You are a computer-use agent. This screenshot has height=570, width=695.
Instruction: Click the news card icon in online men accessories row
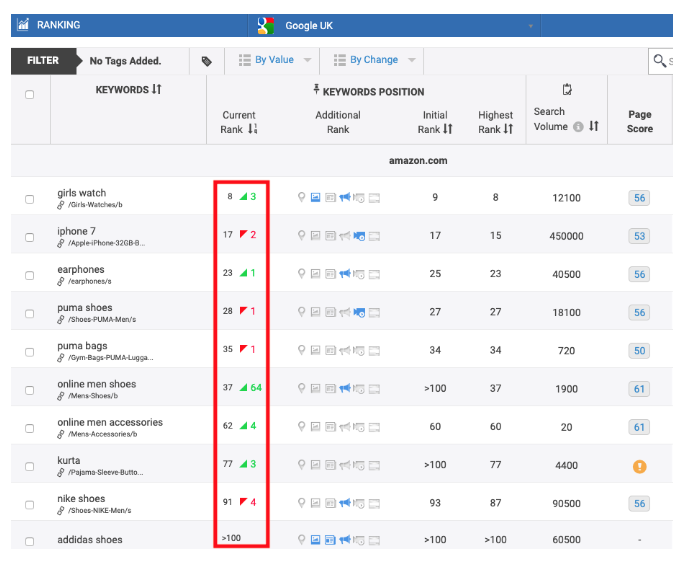(x=330, y=427)
